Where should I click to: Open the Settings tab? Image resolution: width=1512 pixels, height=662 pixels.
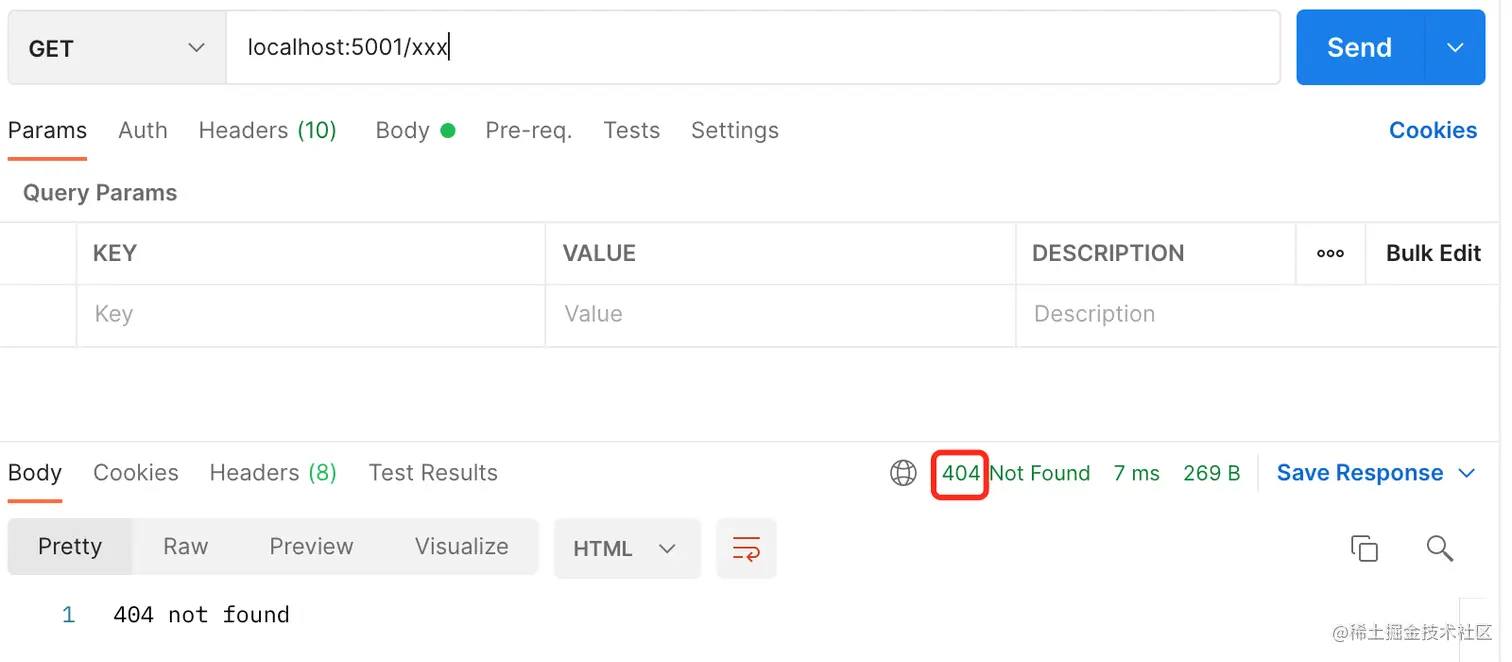tap(734, 131)
